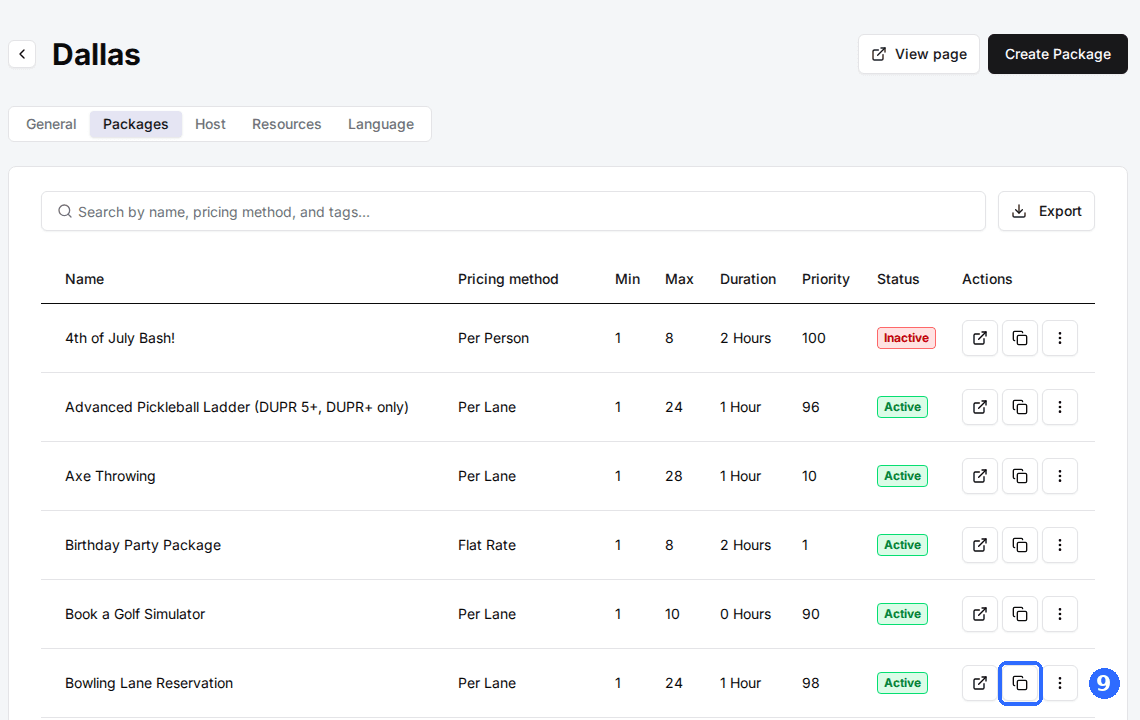Click the Duration column header
The width and height of the screenshot is (1140, 720).
click(747, 279)
